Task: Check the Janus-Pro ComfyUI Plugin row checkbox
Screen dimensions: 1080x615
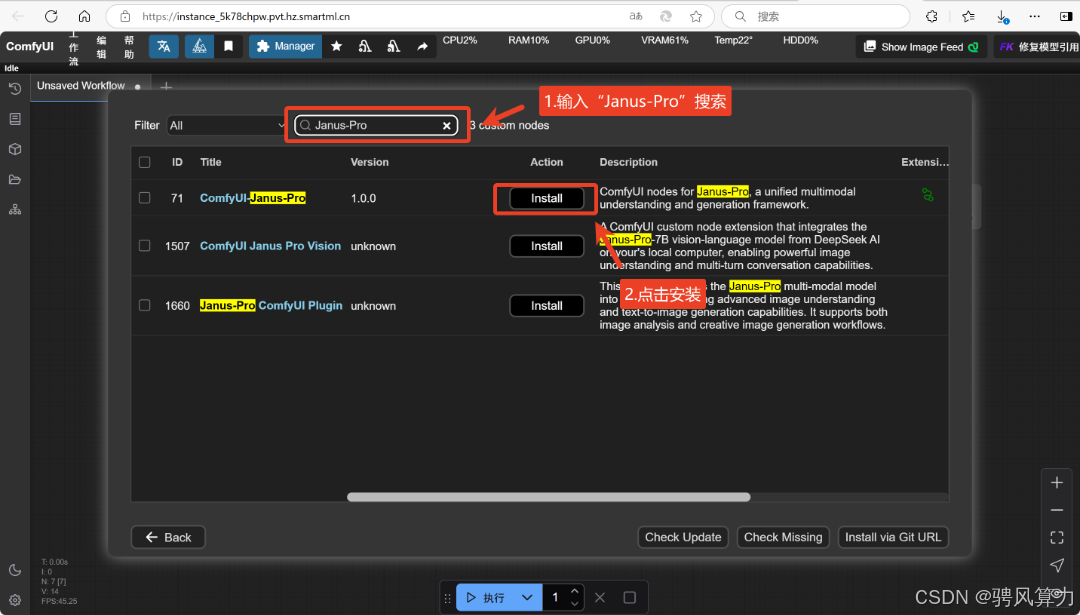Action: pos(144,305)
